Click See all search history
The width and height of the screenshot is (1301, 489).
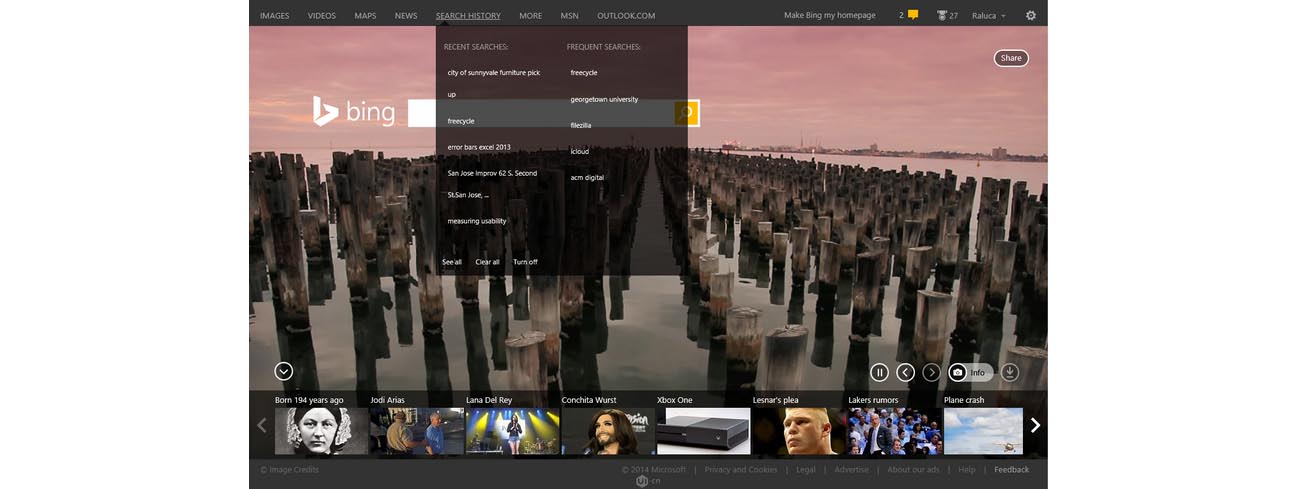pos(452,262)
